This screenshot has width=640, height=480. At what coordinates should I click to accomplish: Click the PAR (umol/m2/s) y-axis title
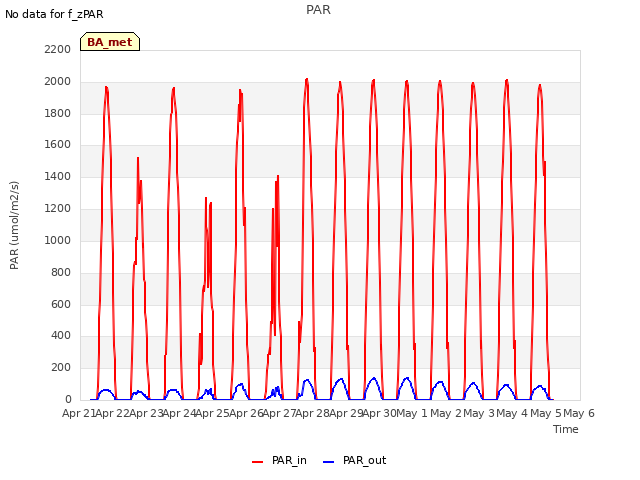14,225
